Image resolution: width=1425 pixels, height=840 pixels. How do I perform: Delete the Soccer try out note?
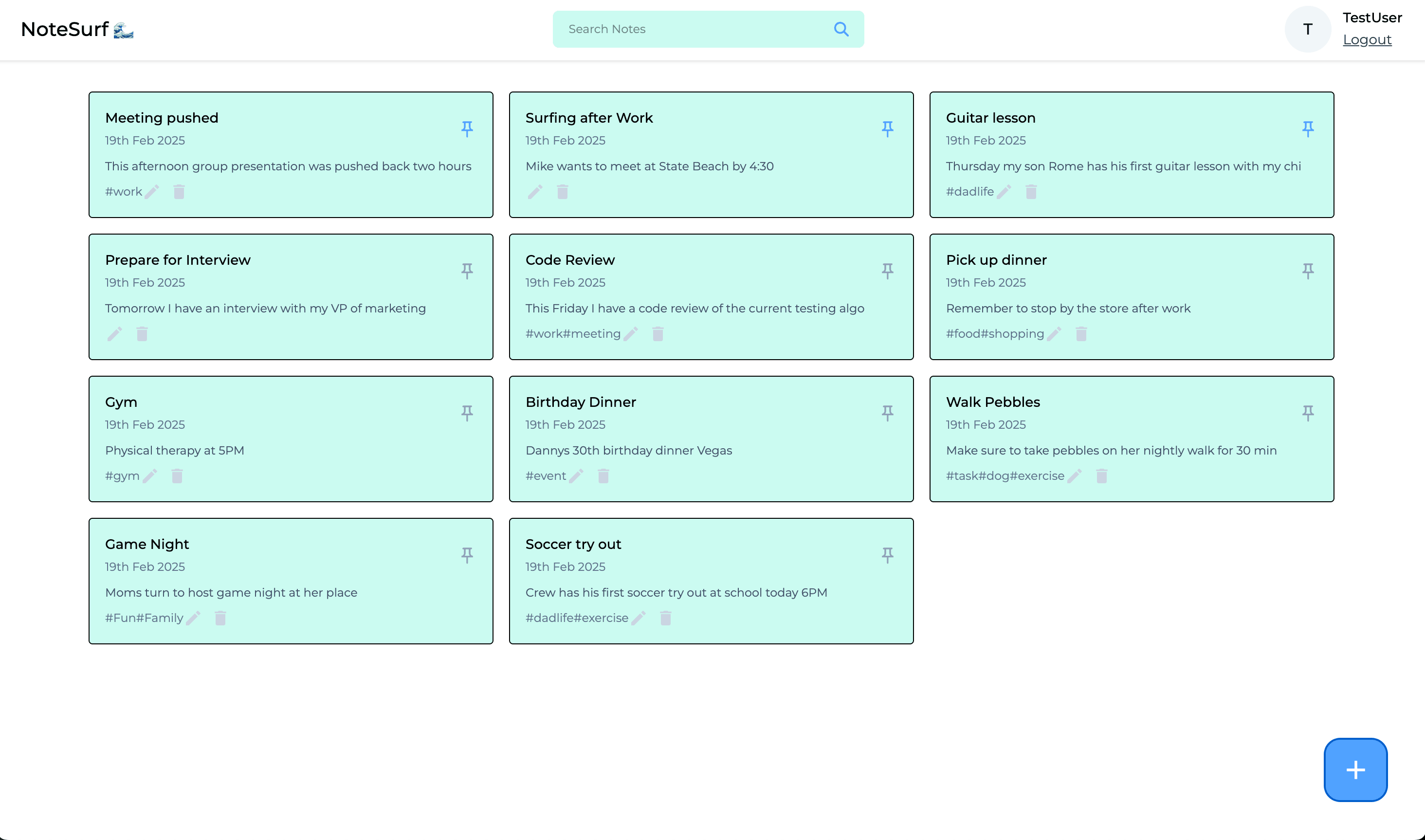(x=665, y=618)
